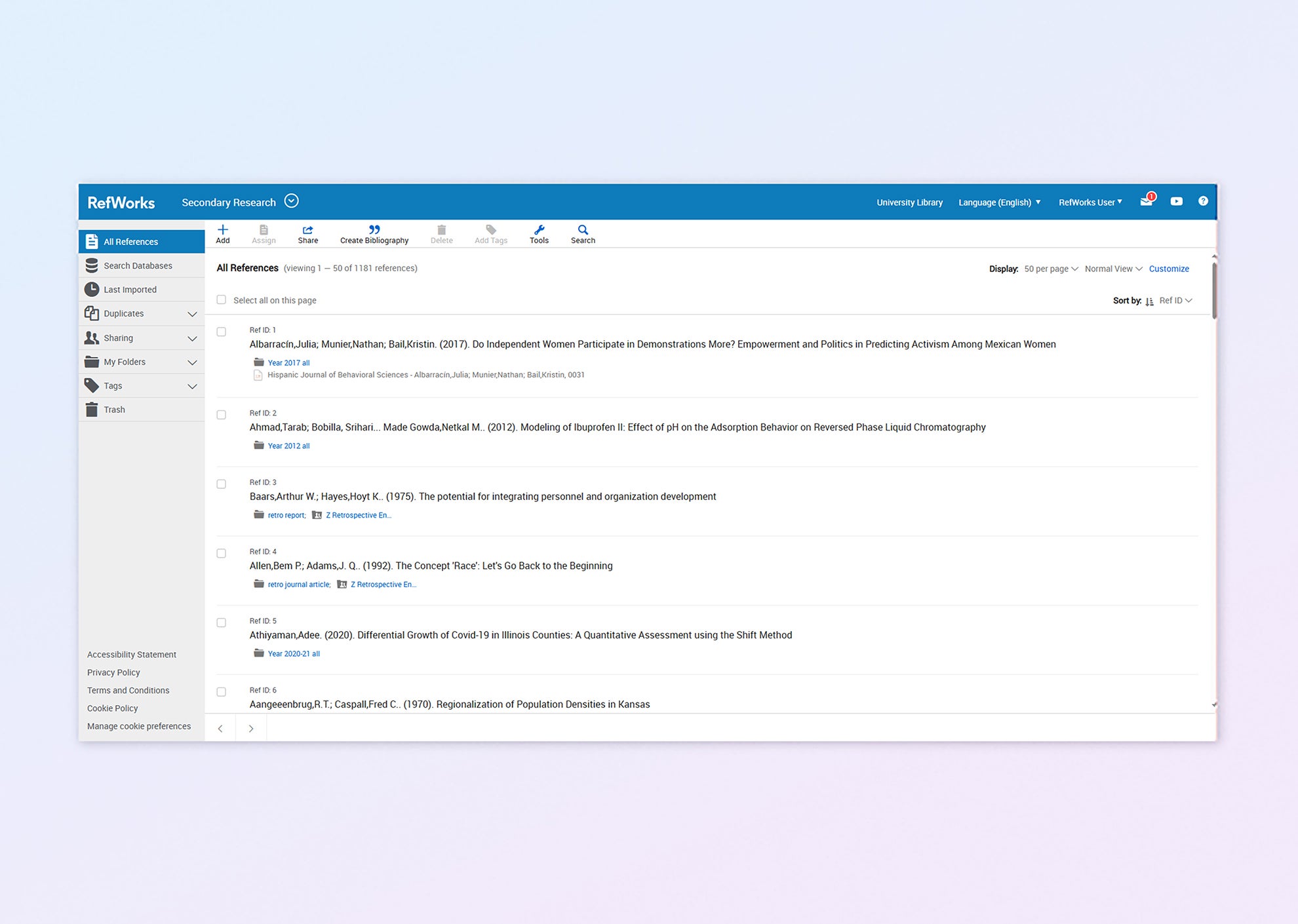Toggle the sort order direction icon
The height and width of the screenshot is (924, 1298).
[x=1149, y=301]
